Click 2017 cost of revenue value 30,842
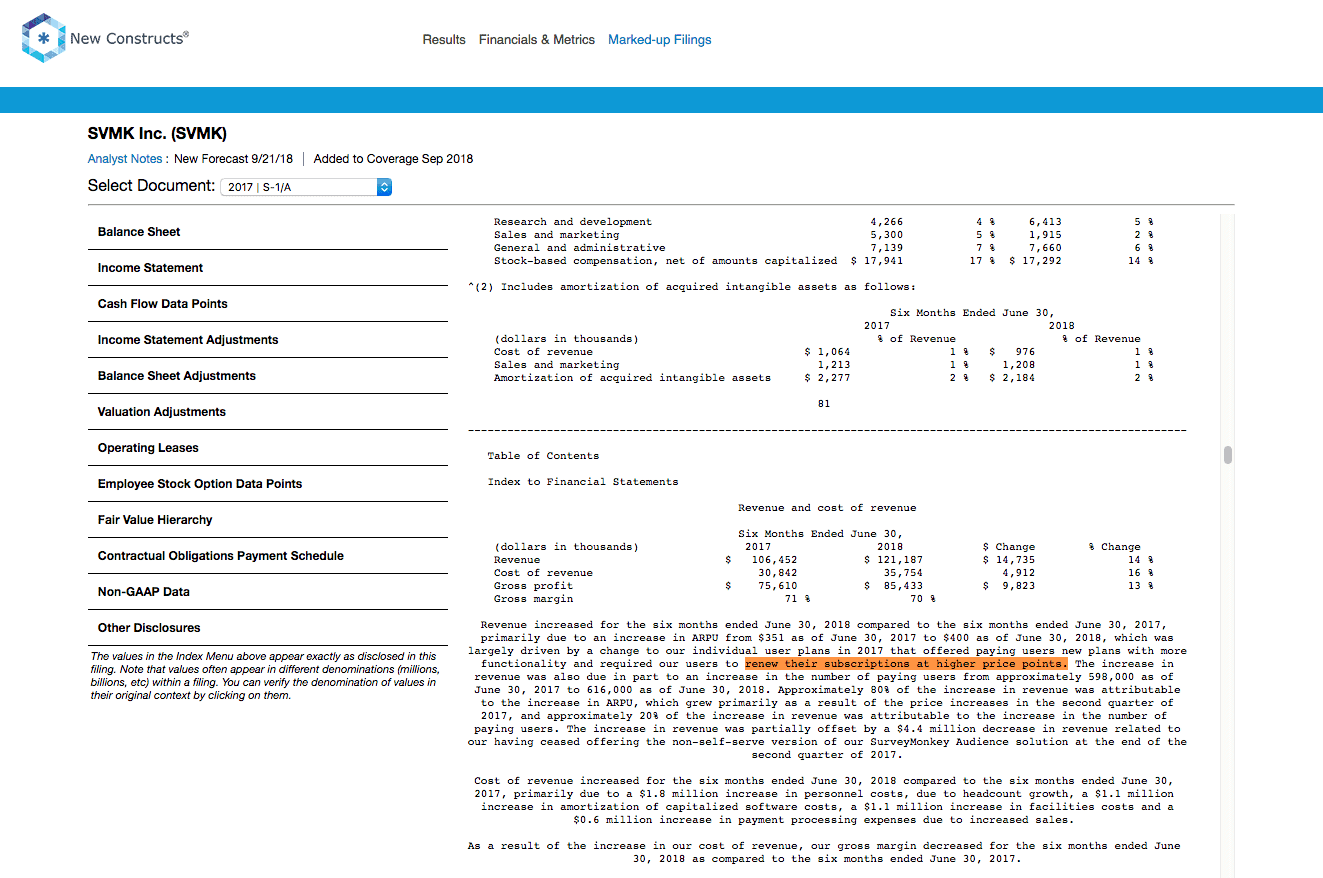Screen dimensions: 1323x878 (x=778, y=573)
